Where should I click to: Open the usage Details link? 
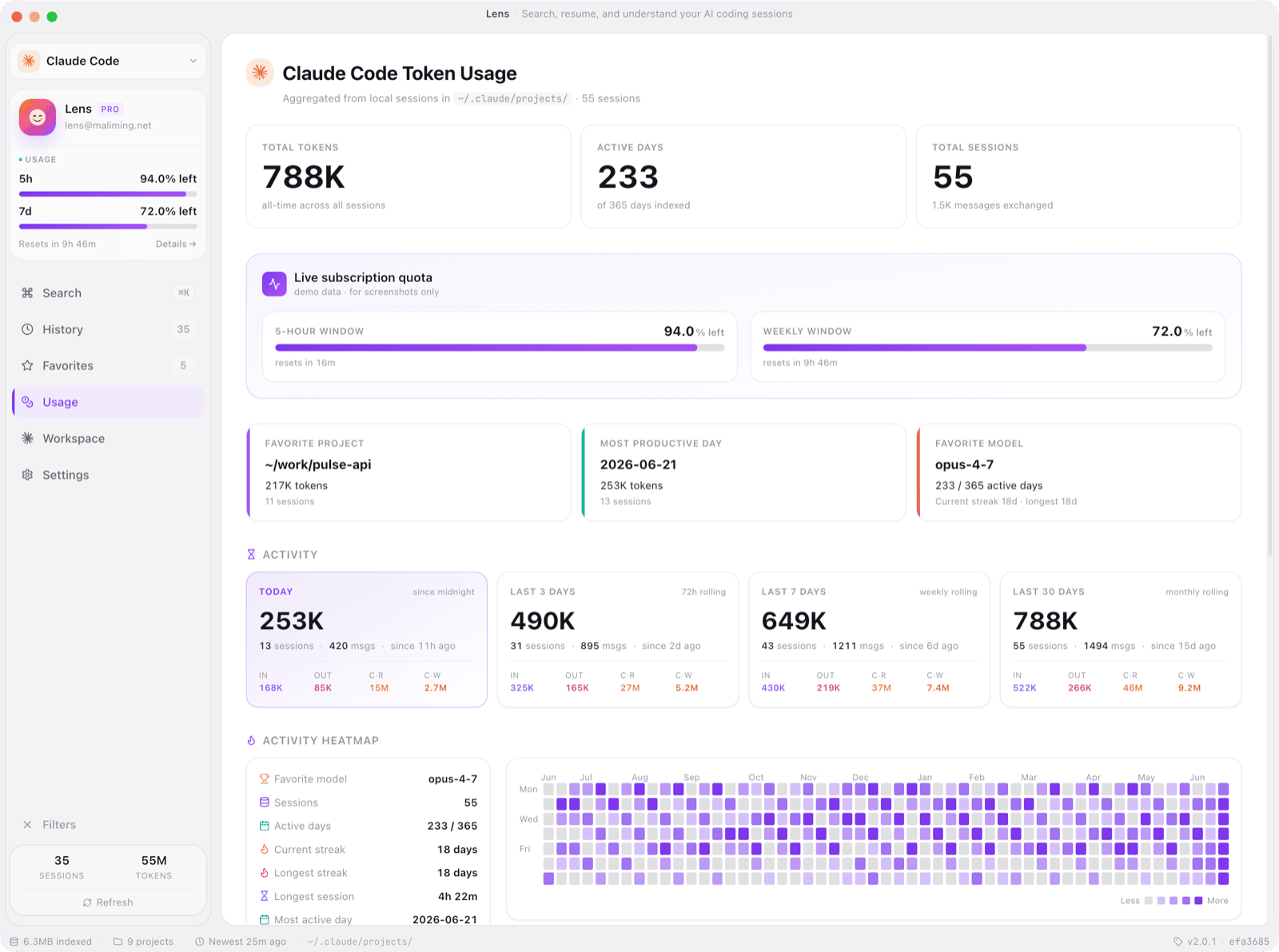(176, 244)
